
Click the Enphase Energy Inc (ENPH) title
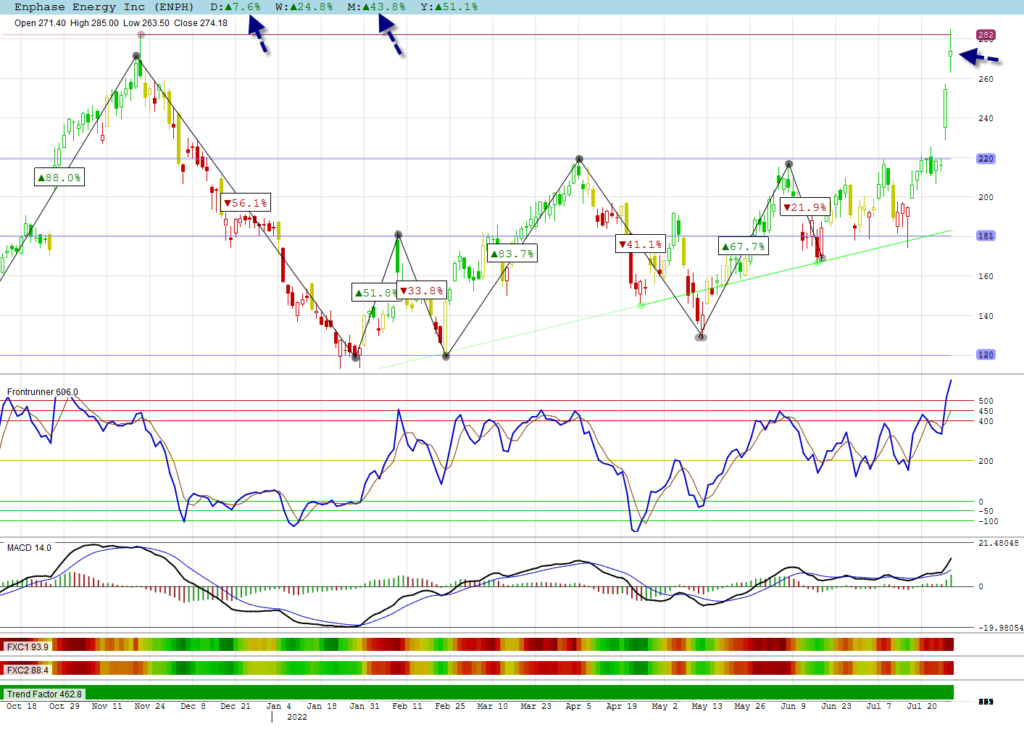click(x=104, y=7)
